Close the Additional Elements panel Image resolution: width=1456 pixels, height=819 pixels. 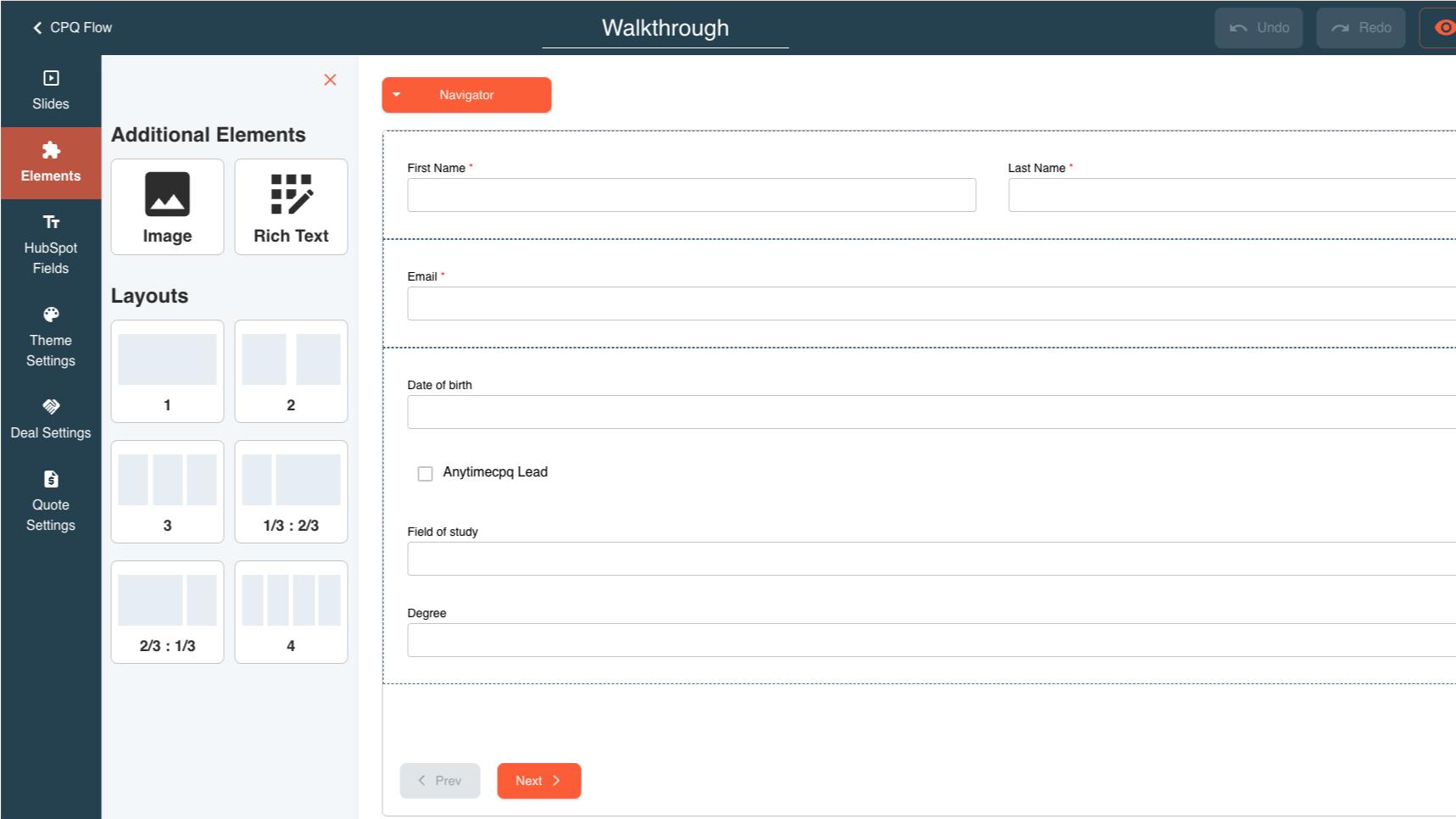tap(330, 80)
